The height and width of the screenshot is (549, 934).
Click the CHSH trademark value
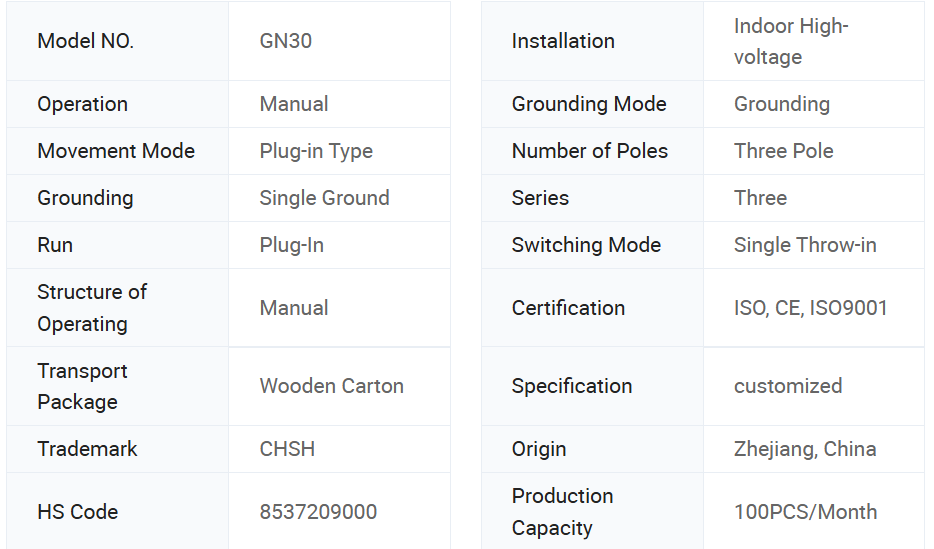[287, 449]
